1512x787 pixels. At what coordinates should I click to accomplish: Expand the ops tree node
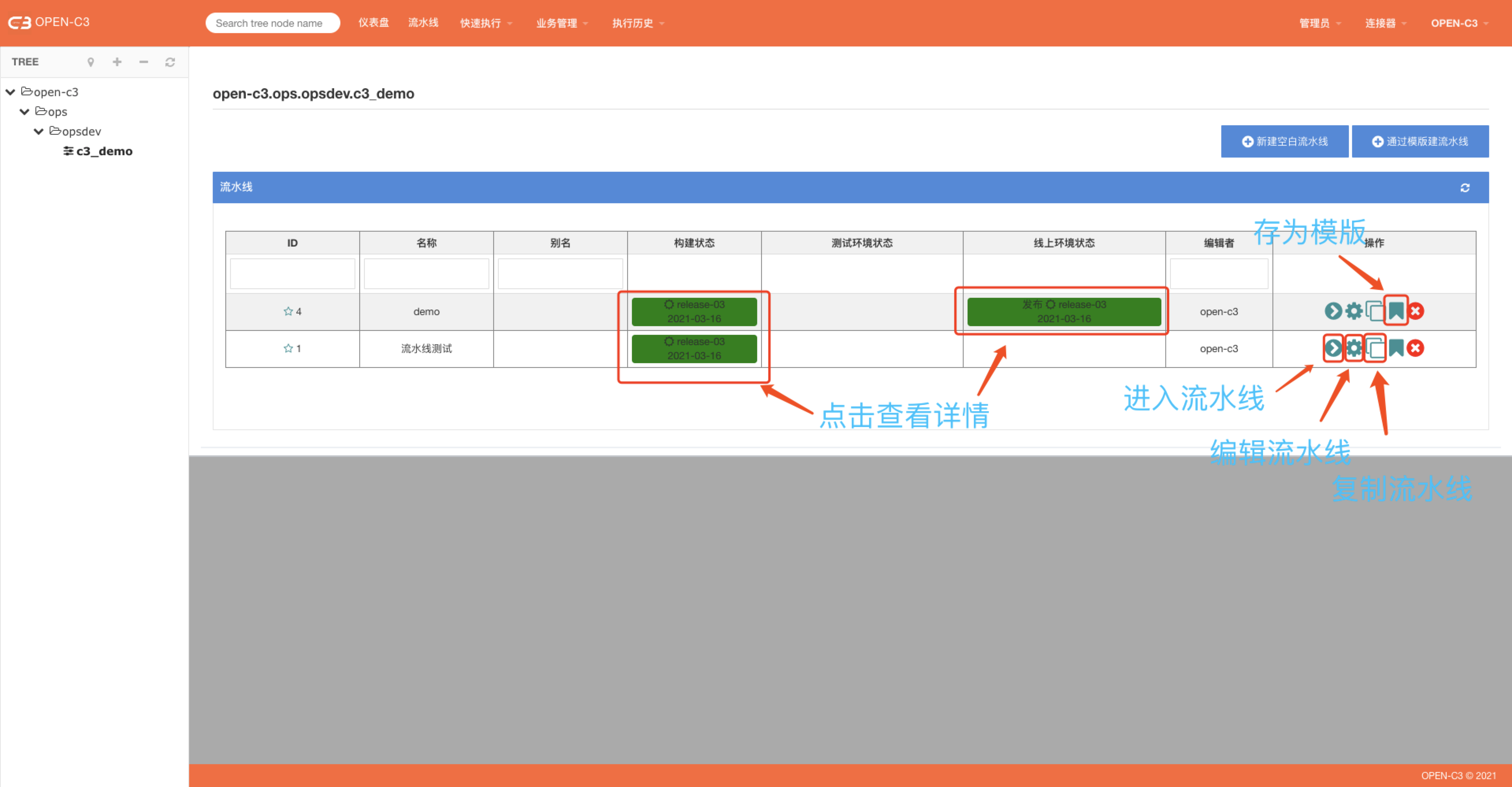tap(27, 111)
